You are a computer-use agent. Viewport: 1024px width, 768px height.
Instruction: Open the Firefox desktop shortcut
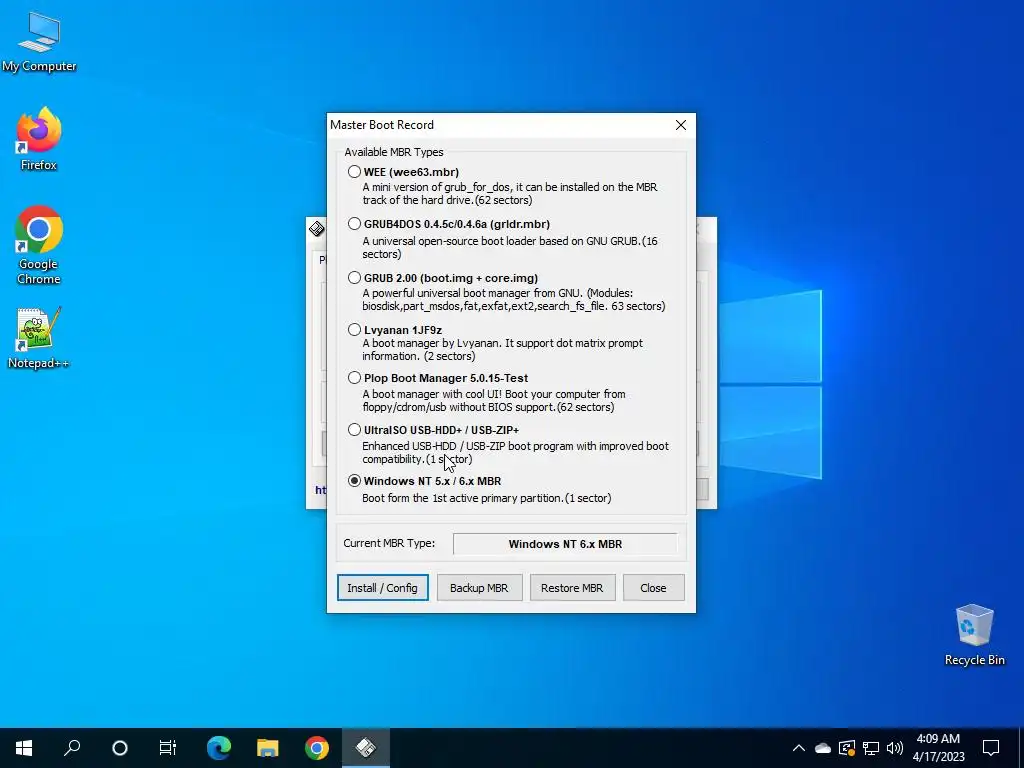[x=39, y=140]
